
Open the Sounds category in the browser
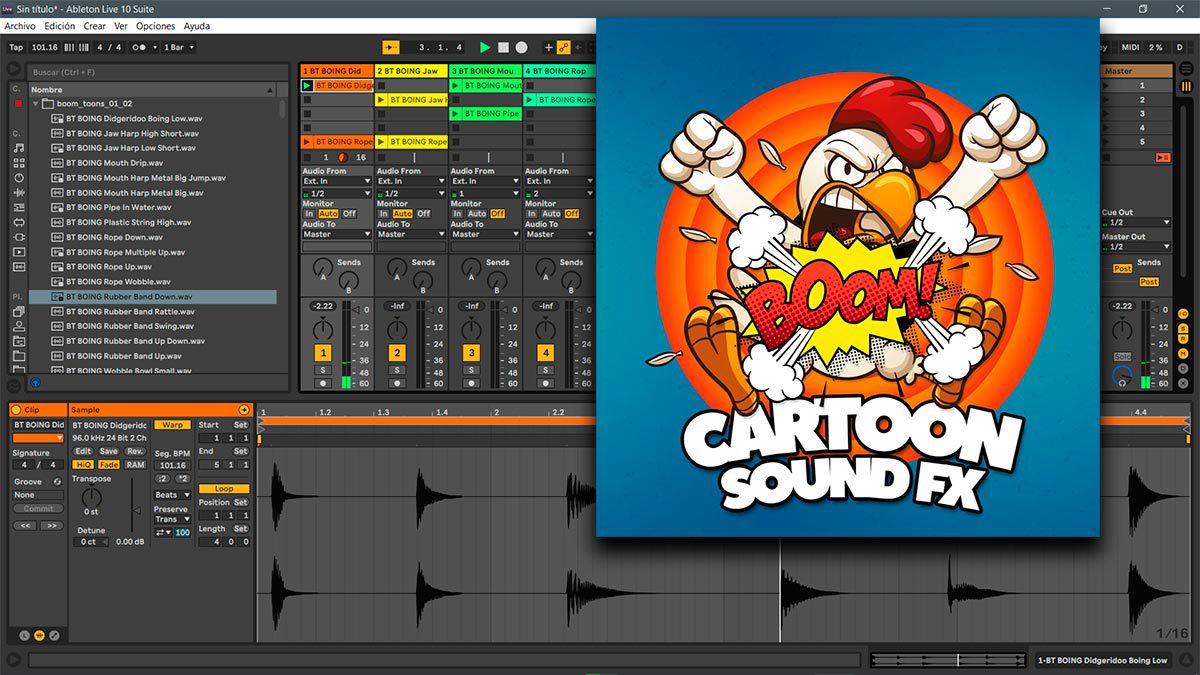click(x=19, y=148)
